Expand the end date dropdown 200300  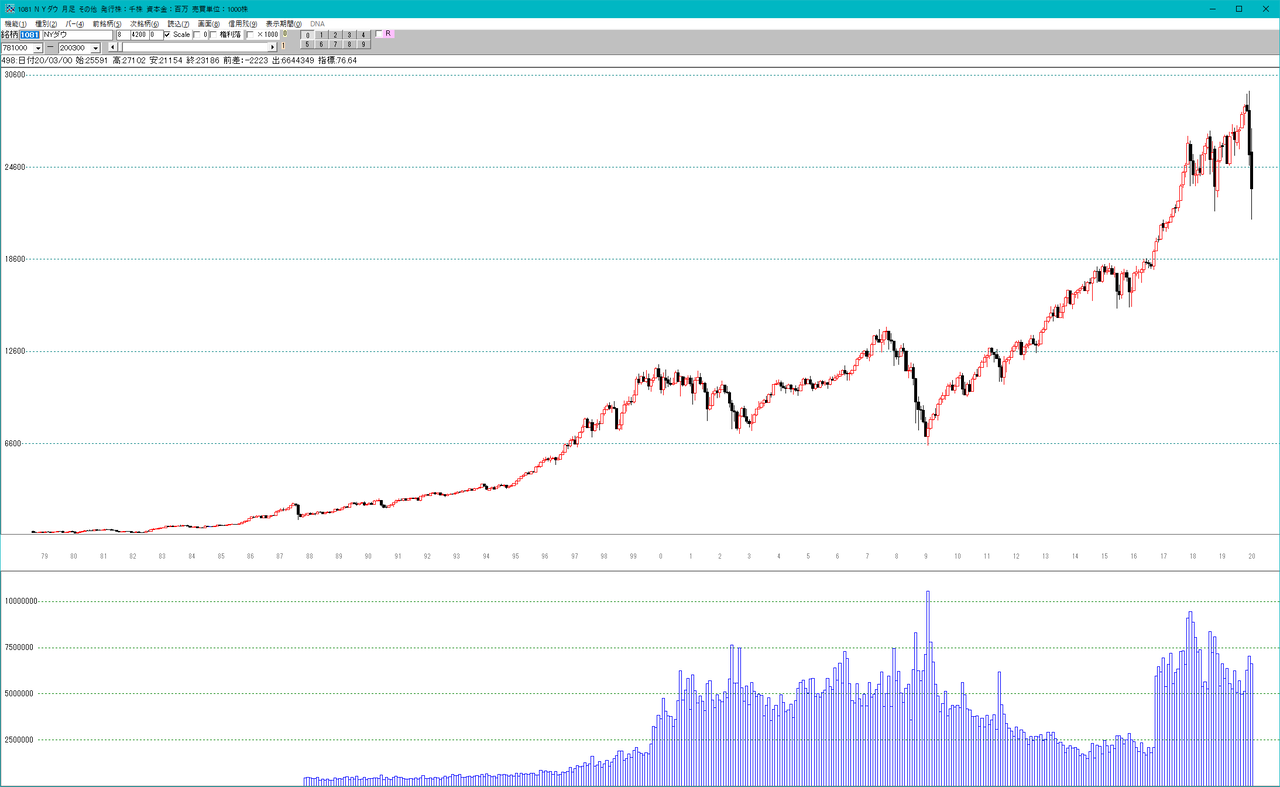96,47
